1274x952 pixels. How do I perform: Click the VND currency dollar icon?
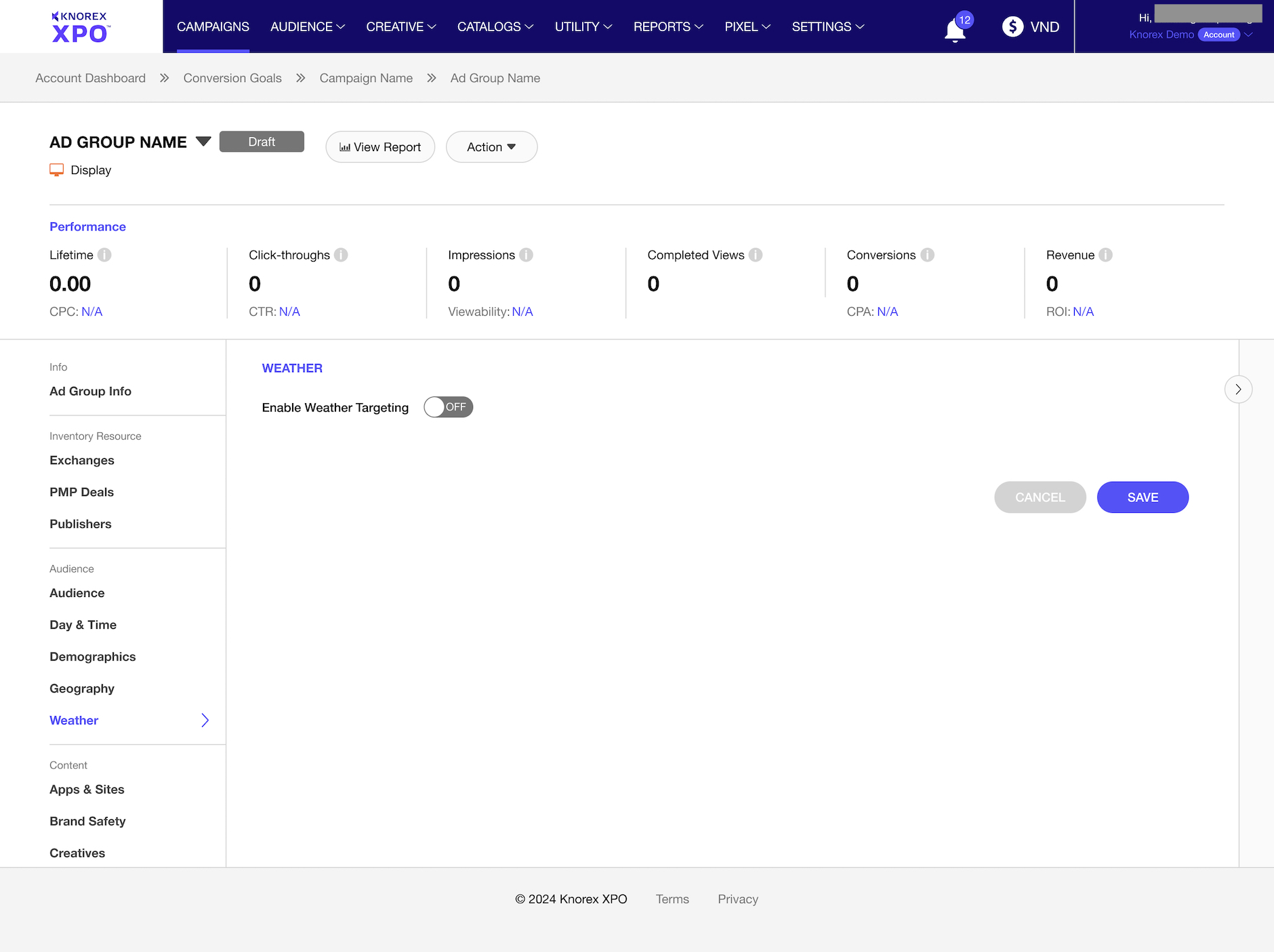point(1012,27)
